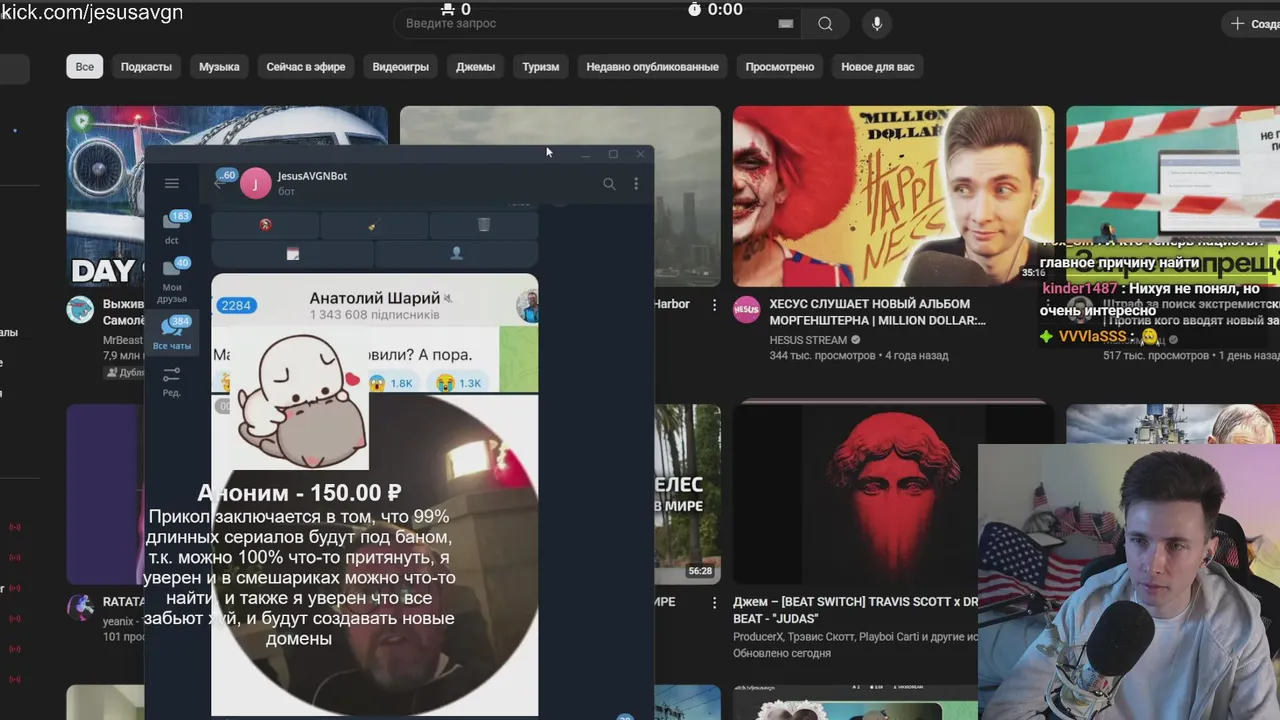
Task: Select the Просмотрено filter chip
Action: (x=780, y=67)
